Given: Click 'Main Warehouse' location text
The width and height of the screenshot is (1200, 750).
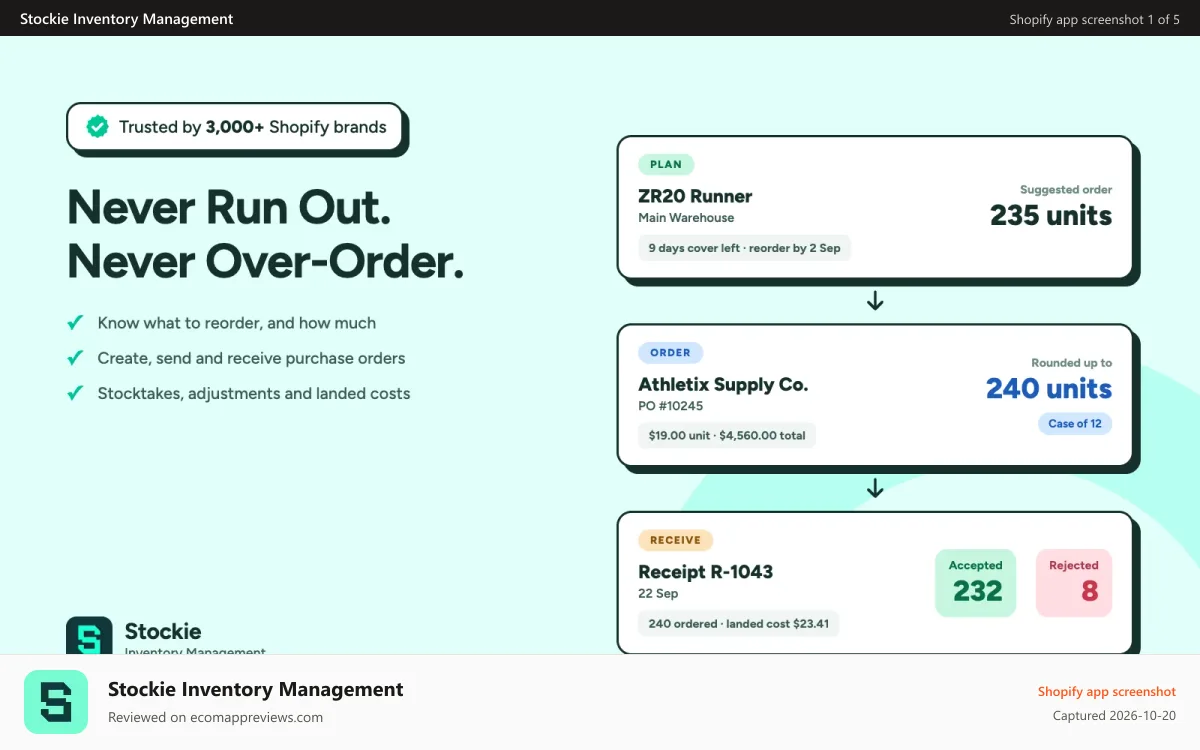Looking at the screenshot, I should (x=686, y=218).
